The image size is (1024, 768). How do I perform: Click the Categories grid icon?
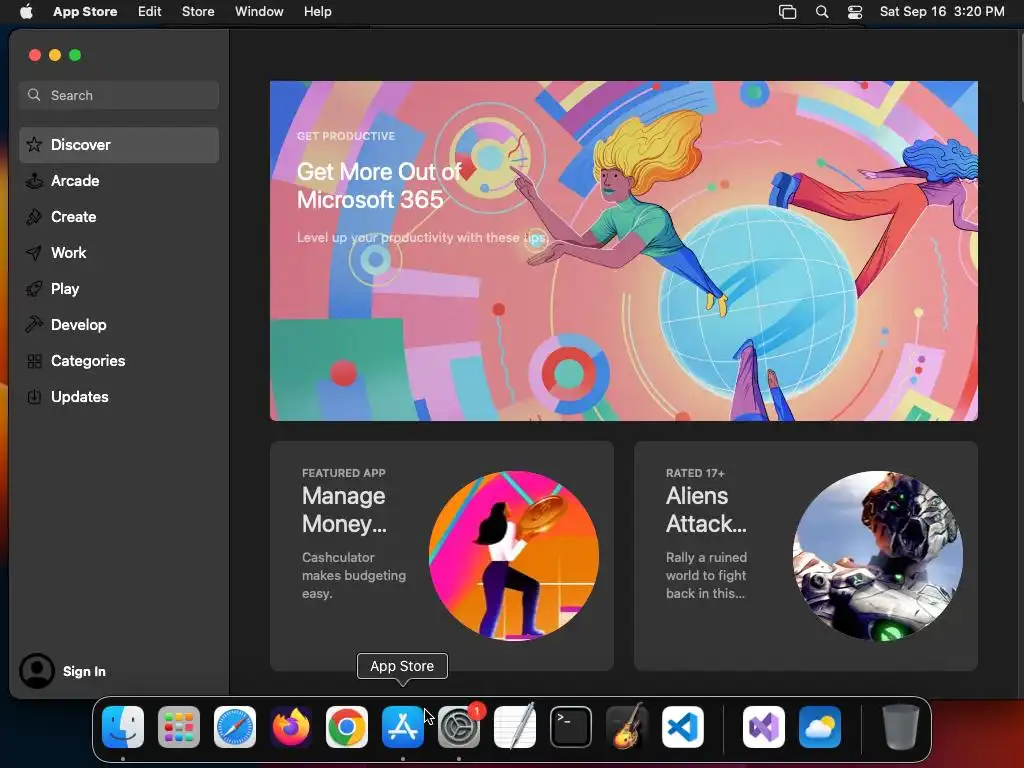click(x=34, y=360)
